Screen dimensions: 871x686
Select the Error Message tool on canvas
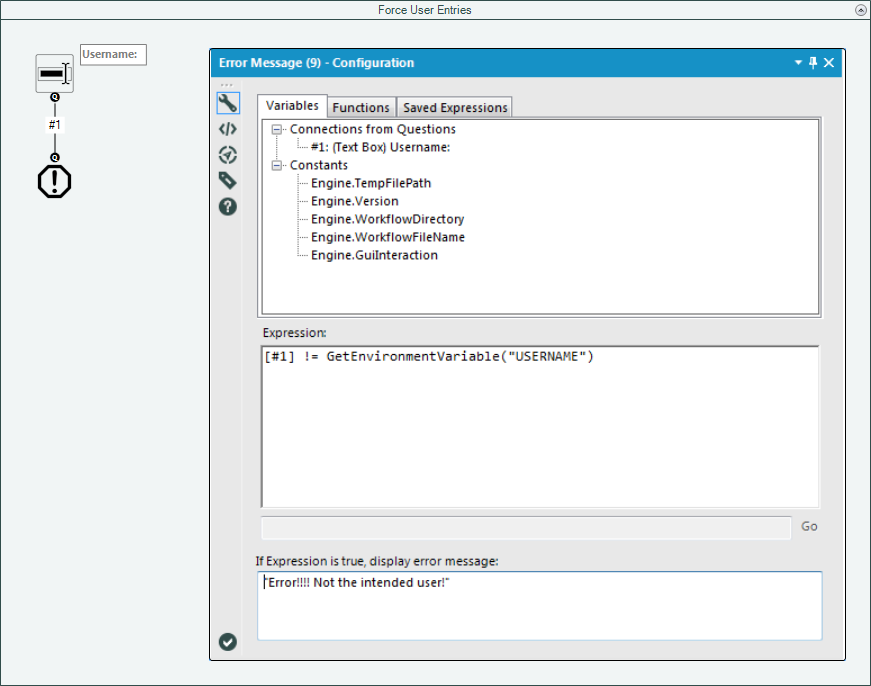[54, 182]
